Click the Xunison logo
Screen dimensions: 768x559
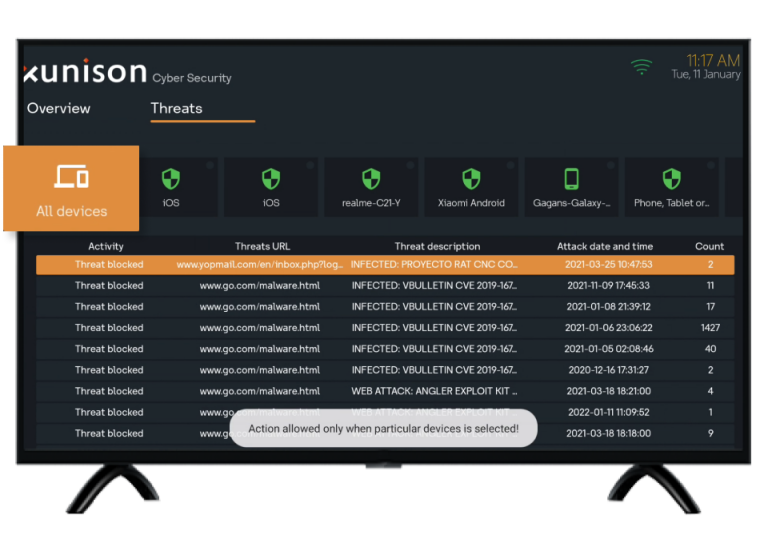click(x=86, y=71)
